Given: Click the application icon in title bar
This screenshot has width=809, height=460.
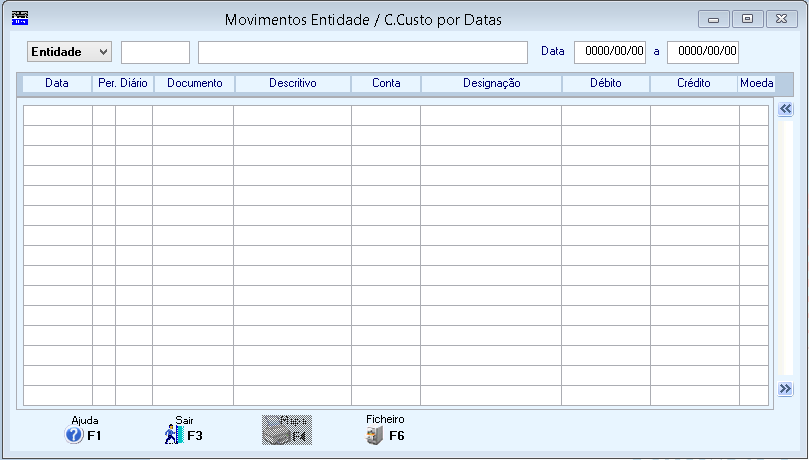Looking at the screenshot, I should pos(20,18).
